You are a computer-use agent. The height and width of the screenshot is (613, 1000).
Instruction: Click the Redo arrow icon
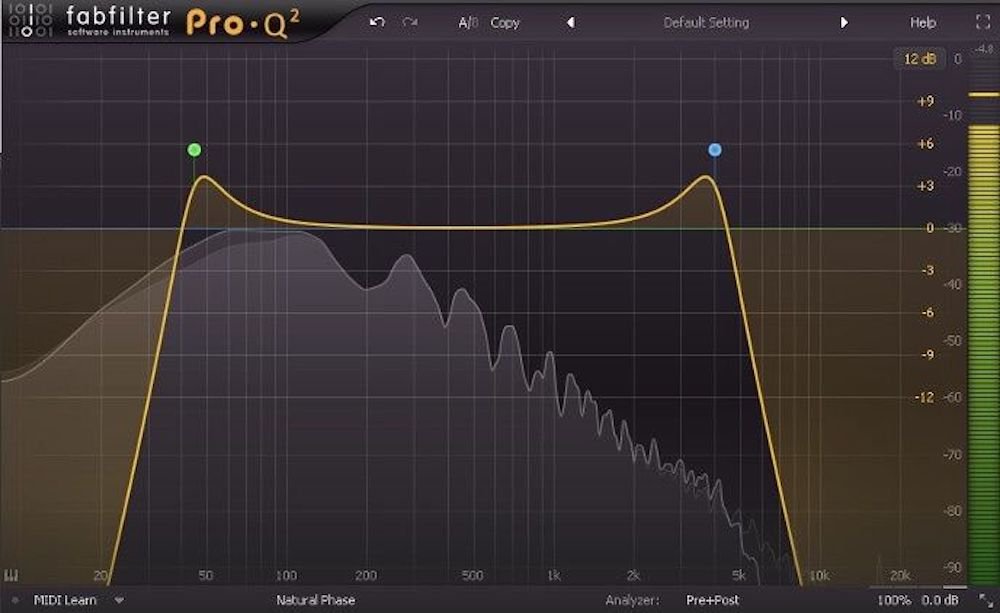(x=408, y=22)
